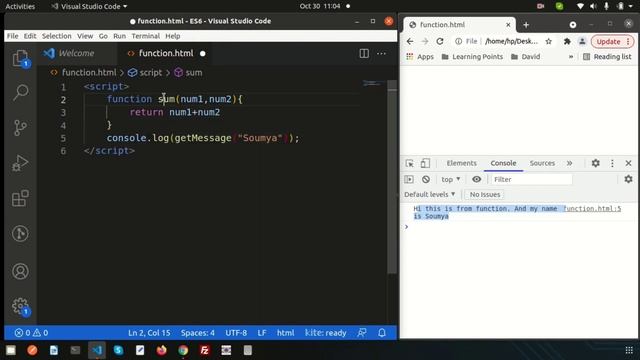Open Chrome profile avatar
The image size is (640, 360).
[x=582, y=41]
